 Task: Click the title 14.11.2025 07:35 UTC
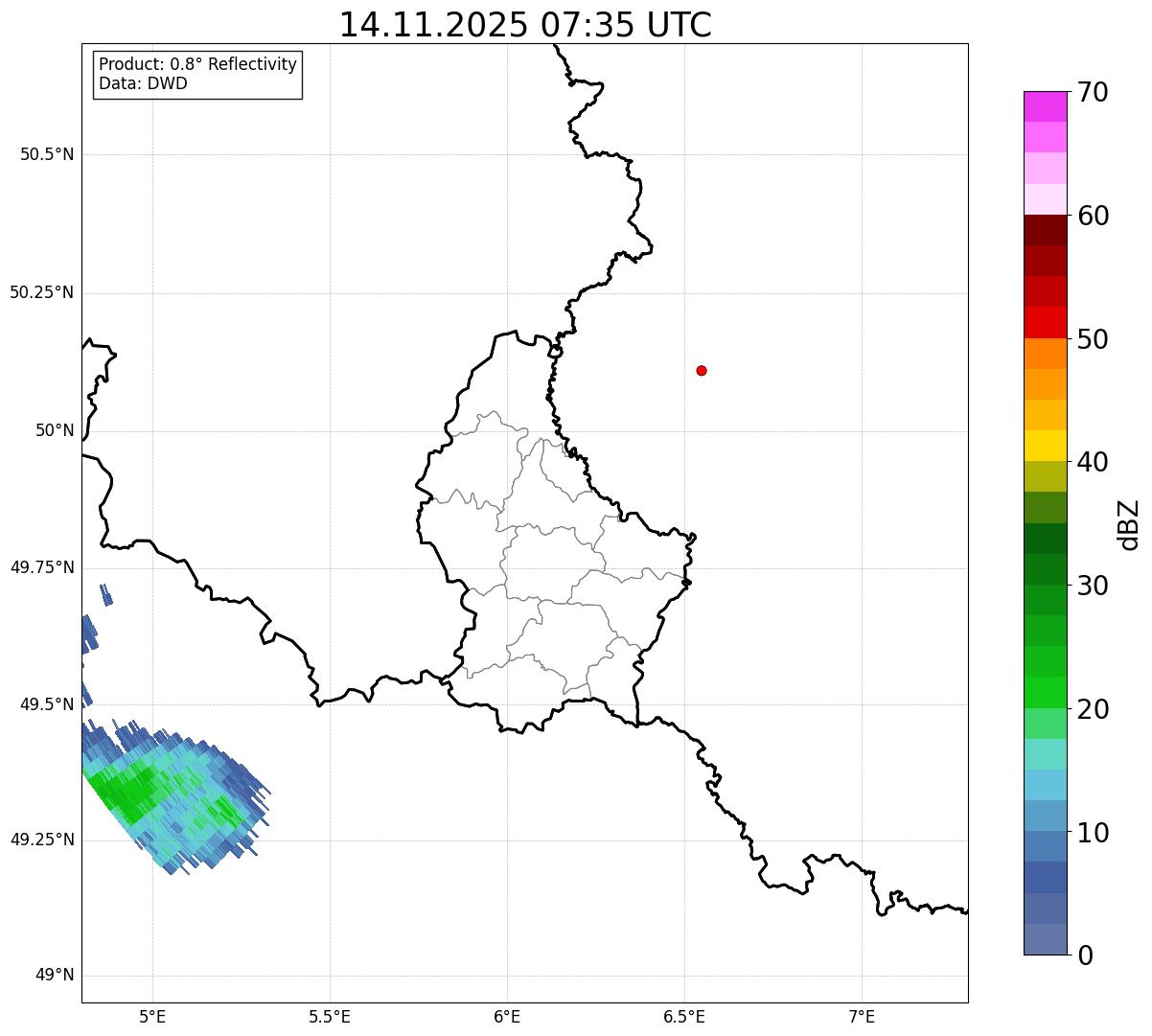pos(525,25)
